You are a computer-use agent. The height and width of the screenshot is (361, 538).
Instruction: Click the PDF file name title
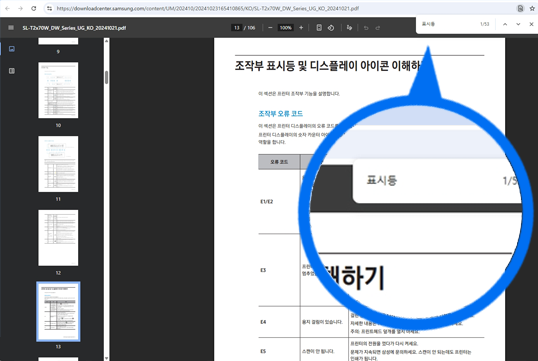coord(74,28)
